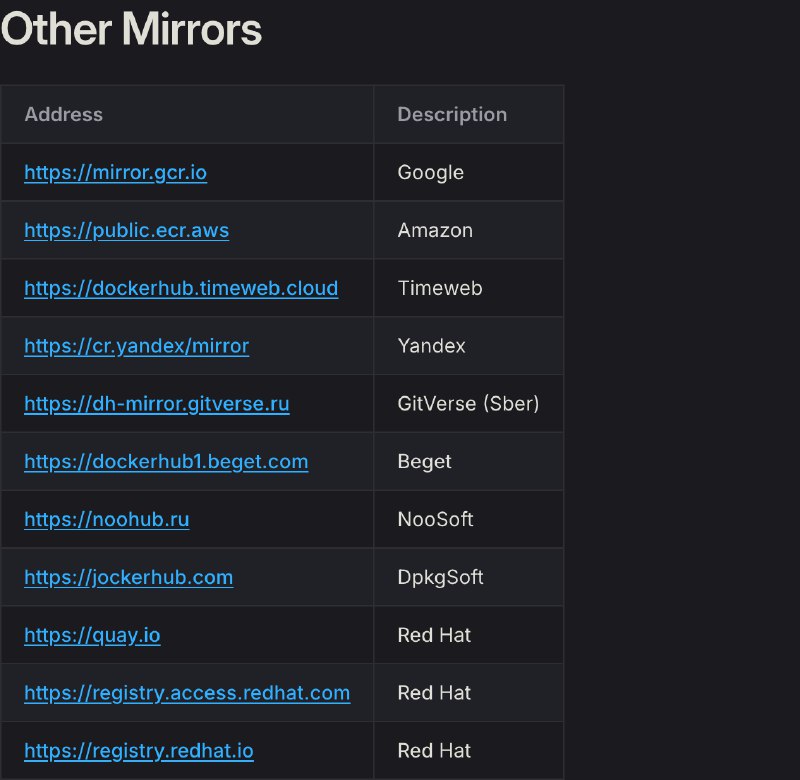
Task: Open the https://noohub.ru link
Action: pyautogui.click(x=106, y=520)
